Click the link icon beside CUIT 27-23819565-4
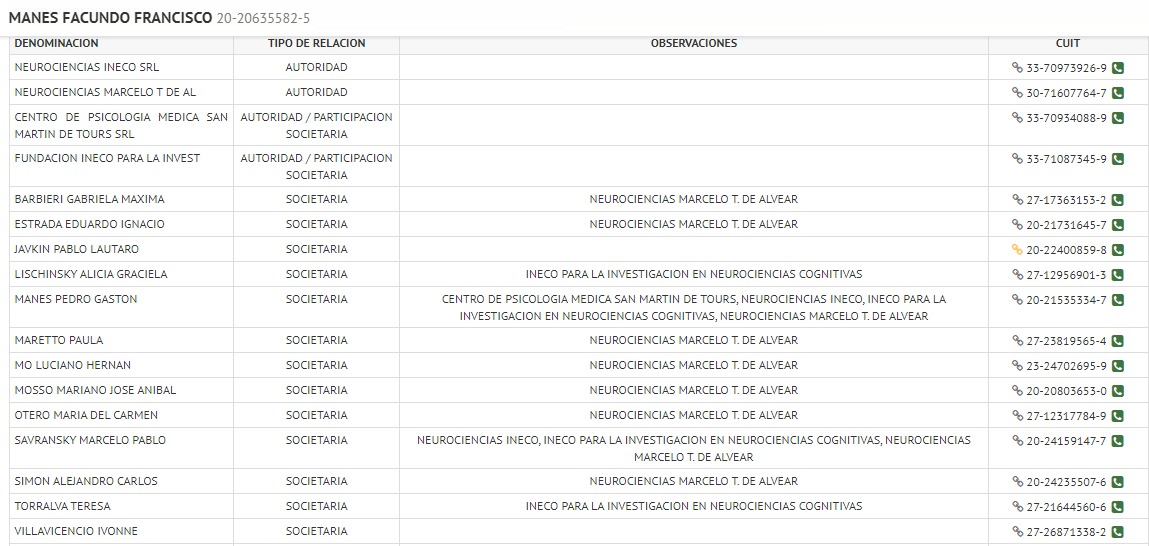Screen dimensions: 1149x546 (x=1016, y=340)
